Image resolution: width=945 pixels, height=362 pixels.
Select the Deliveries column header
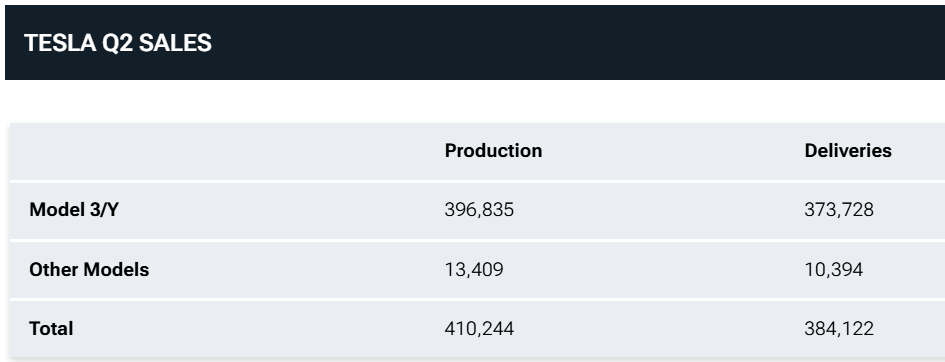click(x=848, y=151)
